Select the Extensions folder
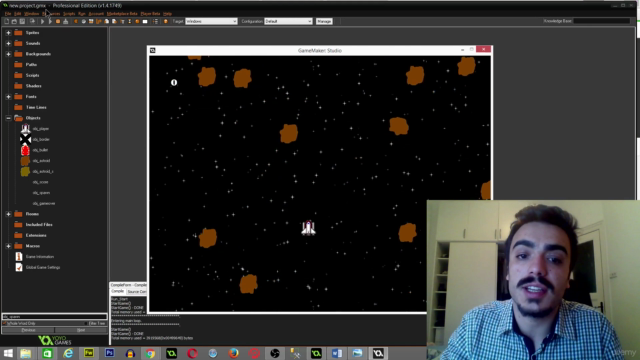This screenshot has width=640, height=360. click(x=36, y=235)
